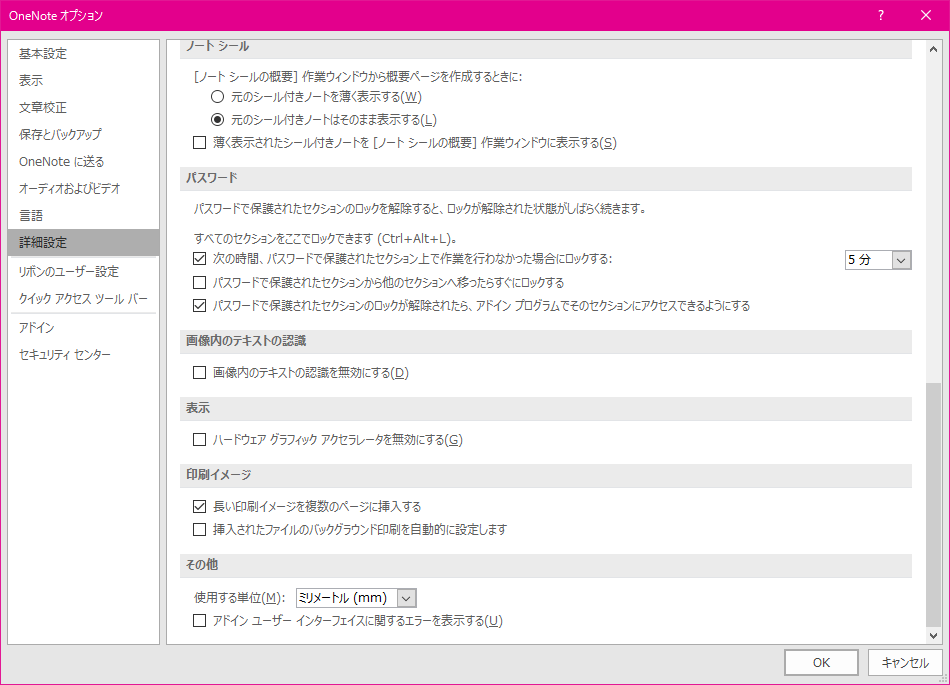Close the OneNote オプション dialog
950x685 pixels.
coord(926,15)
